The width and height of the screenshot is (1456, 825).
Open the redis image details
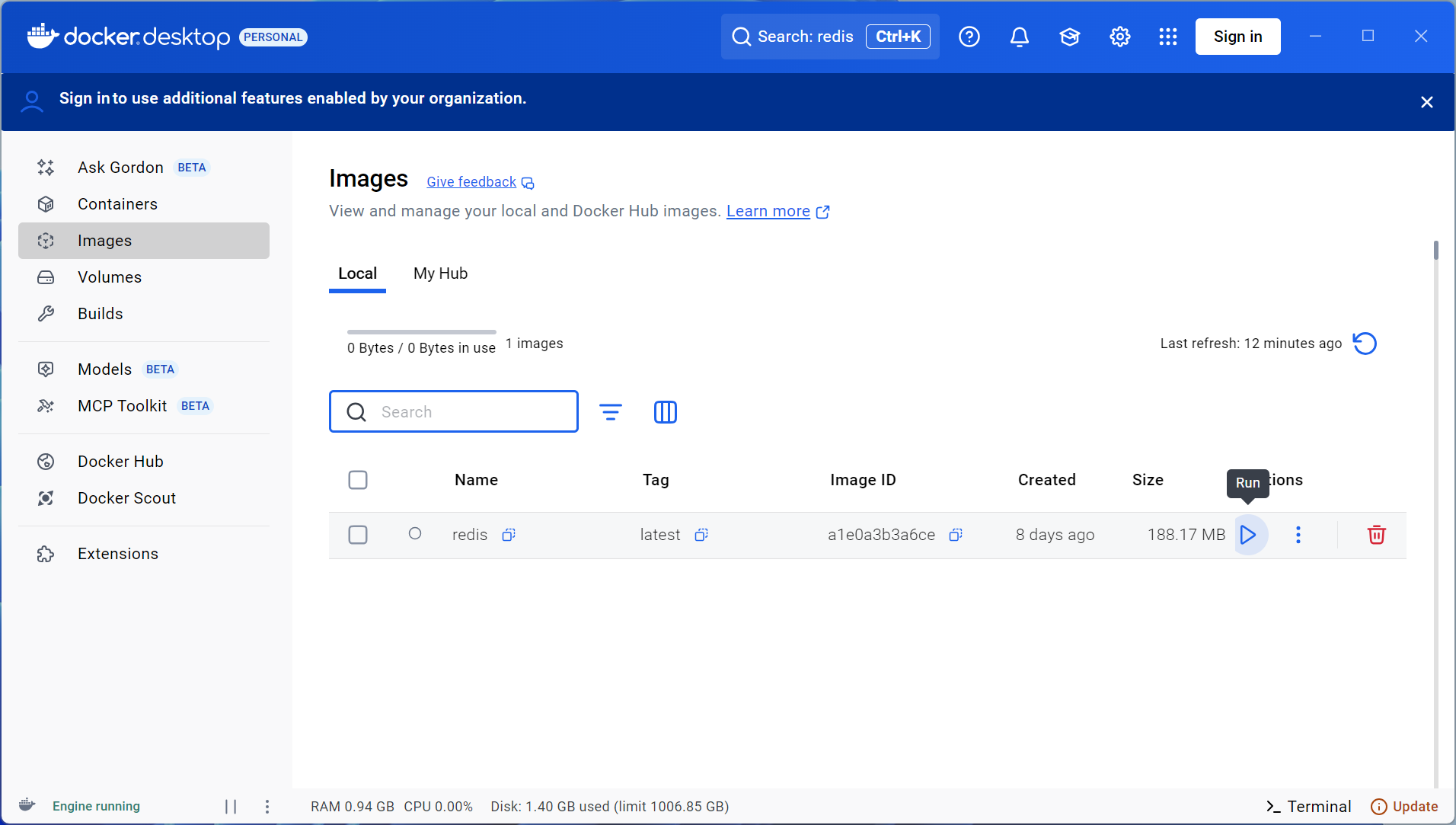click(x=470, y=535)
